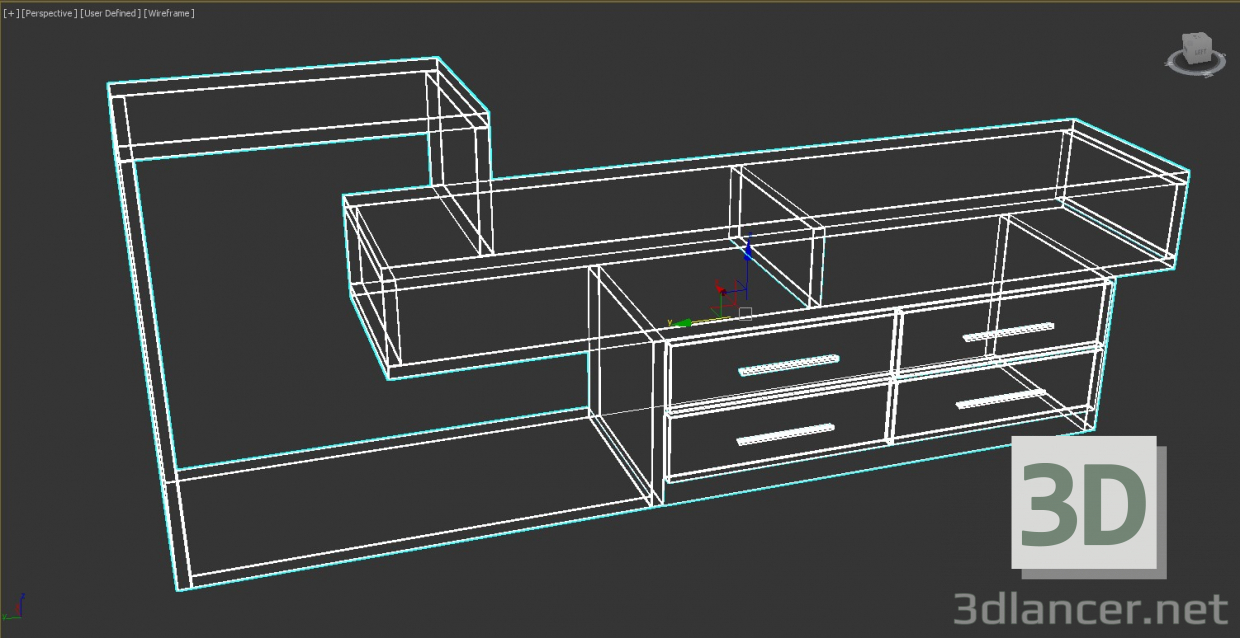Click the LEFT face of the ViewCube
The image size is (1240, 638).
[1201, 52]
